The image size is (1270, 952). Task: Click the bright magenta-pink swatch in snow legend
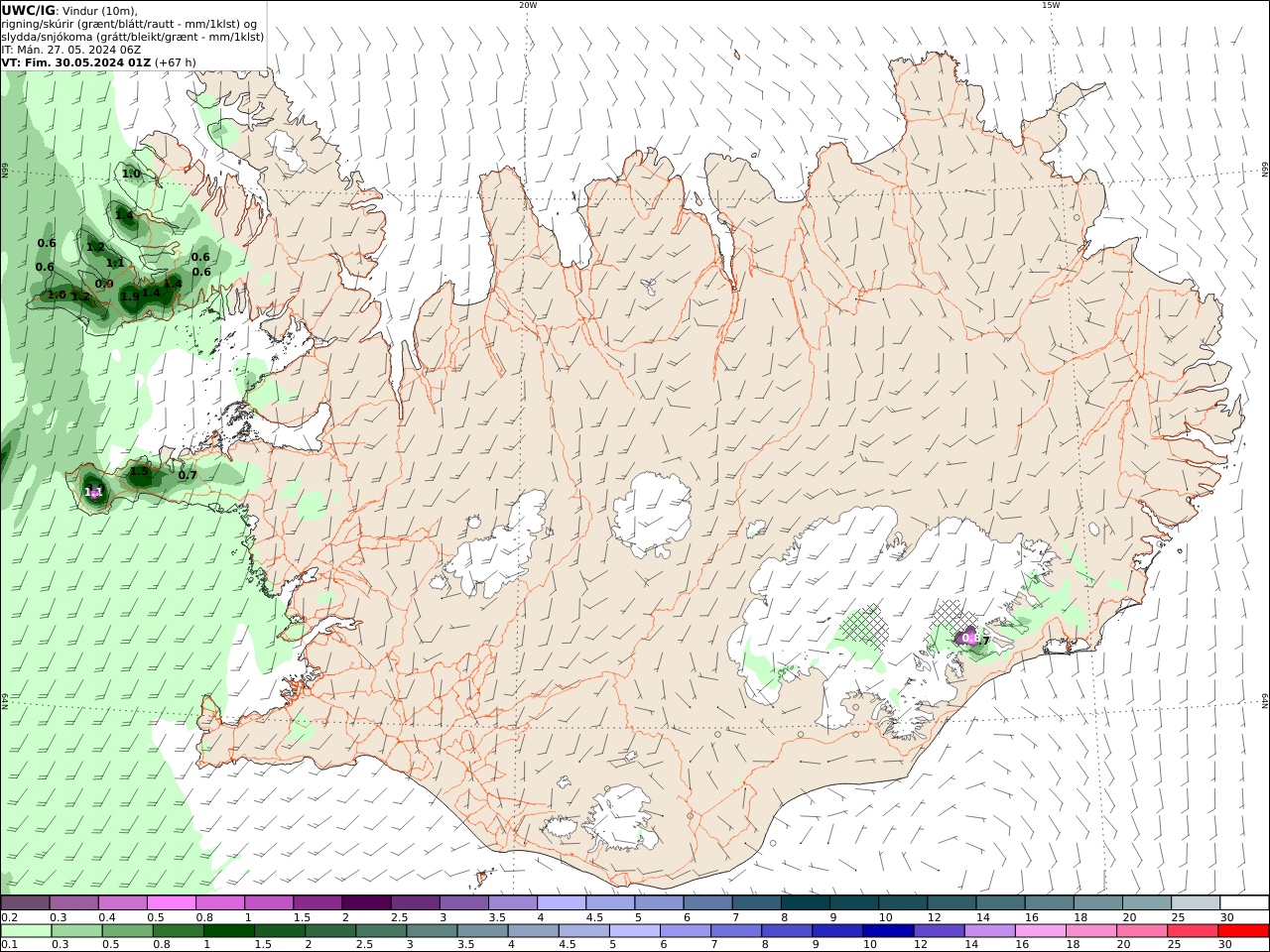coord(171,903)
